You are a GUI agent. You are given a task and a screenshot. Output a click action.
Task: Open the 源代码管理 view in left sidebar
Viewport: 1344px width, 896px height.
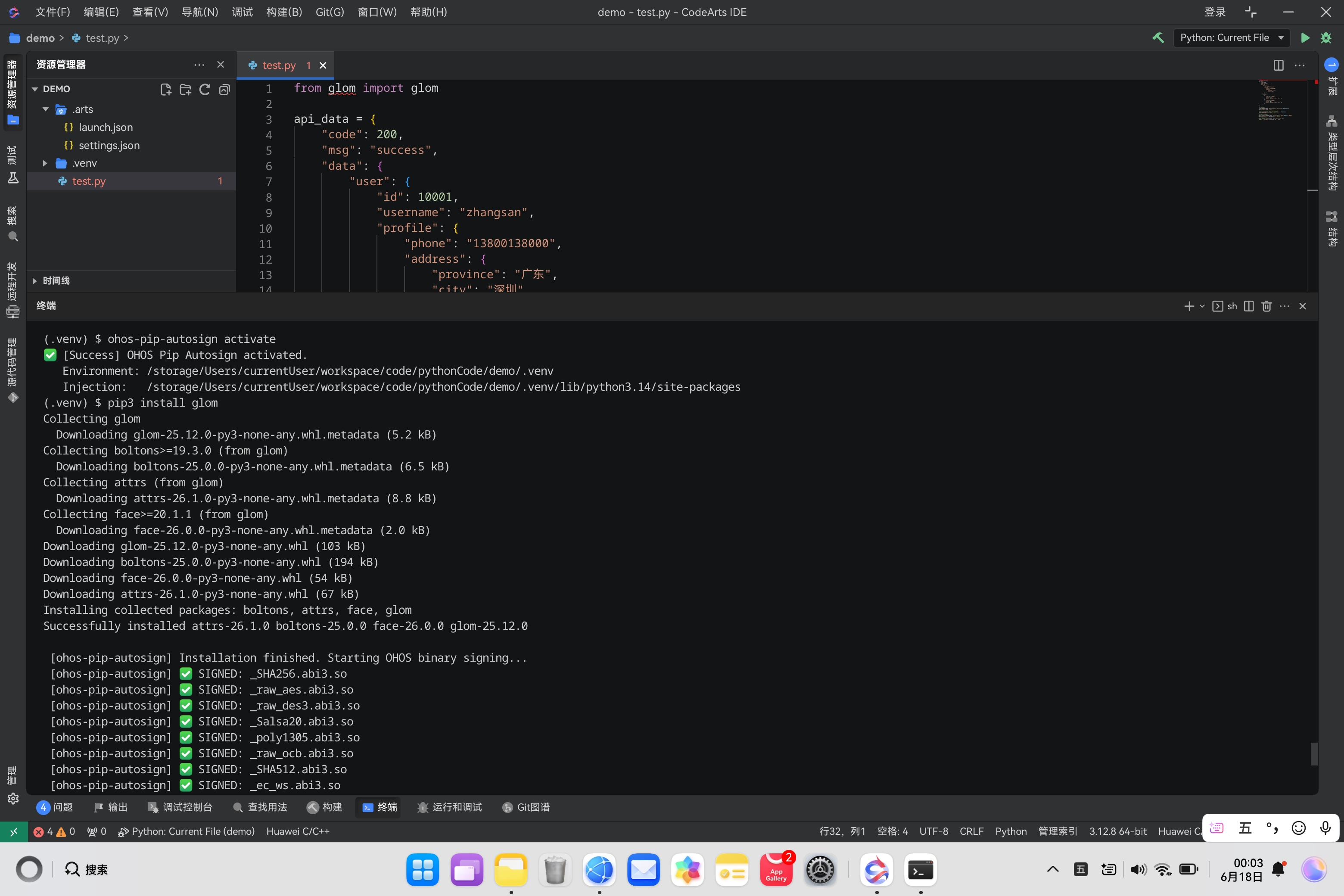[12, 371]
